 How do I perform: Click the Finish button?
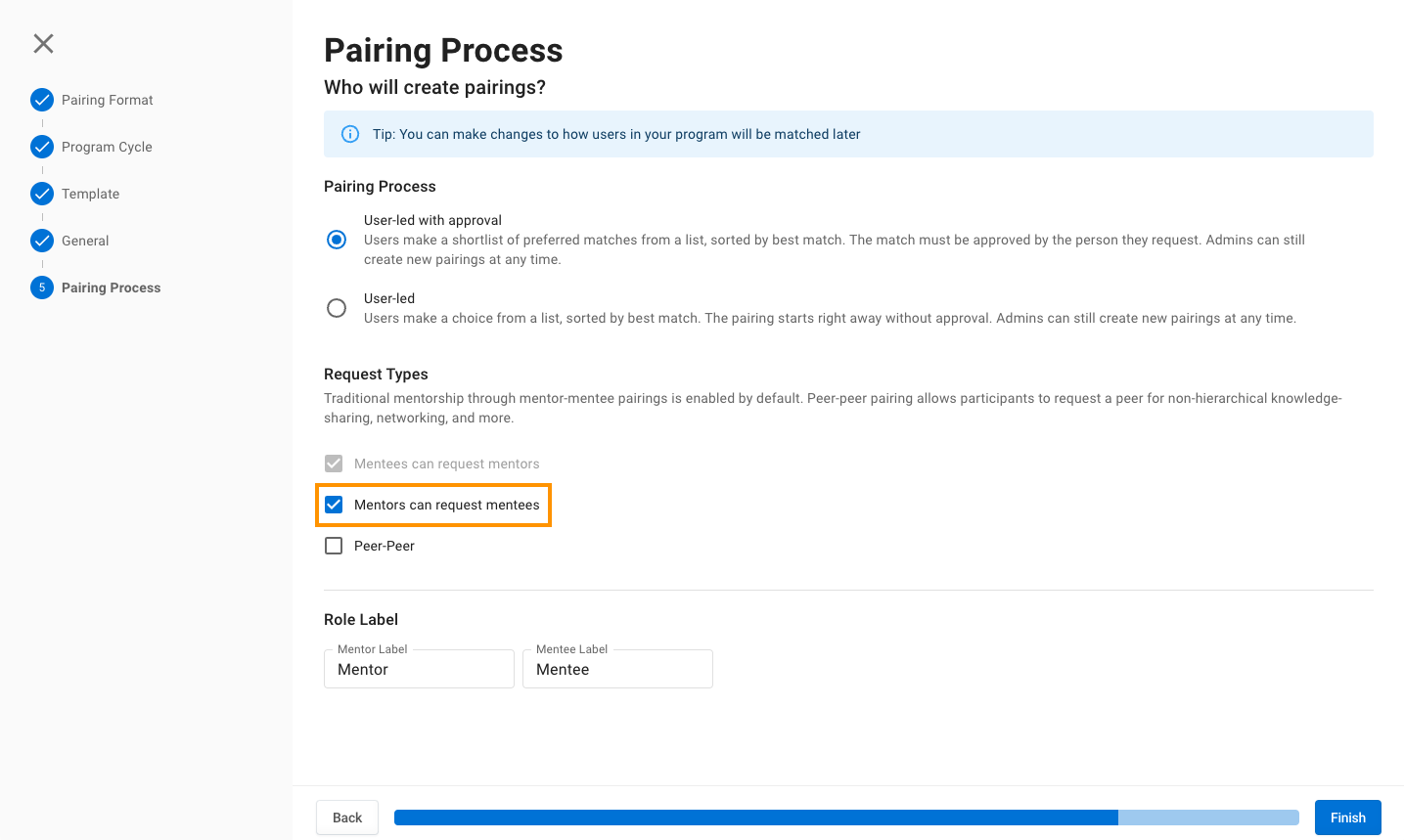pyautogui.click(x=1348, y=818)
